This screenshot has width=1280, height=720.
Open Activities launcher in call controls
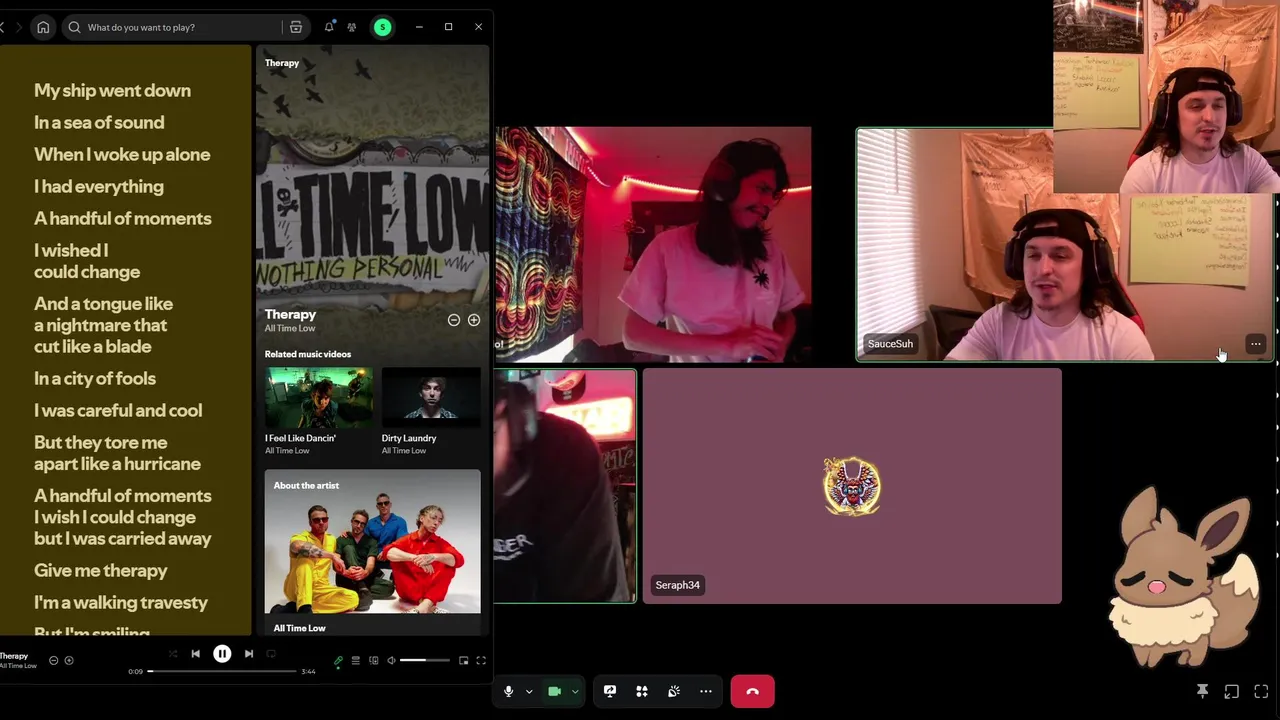(x=642, y=691)
